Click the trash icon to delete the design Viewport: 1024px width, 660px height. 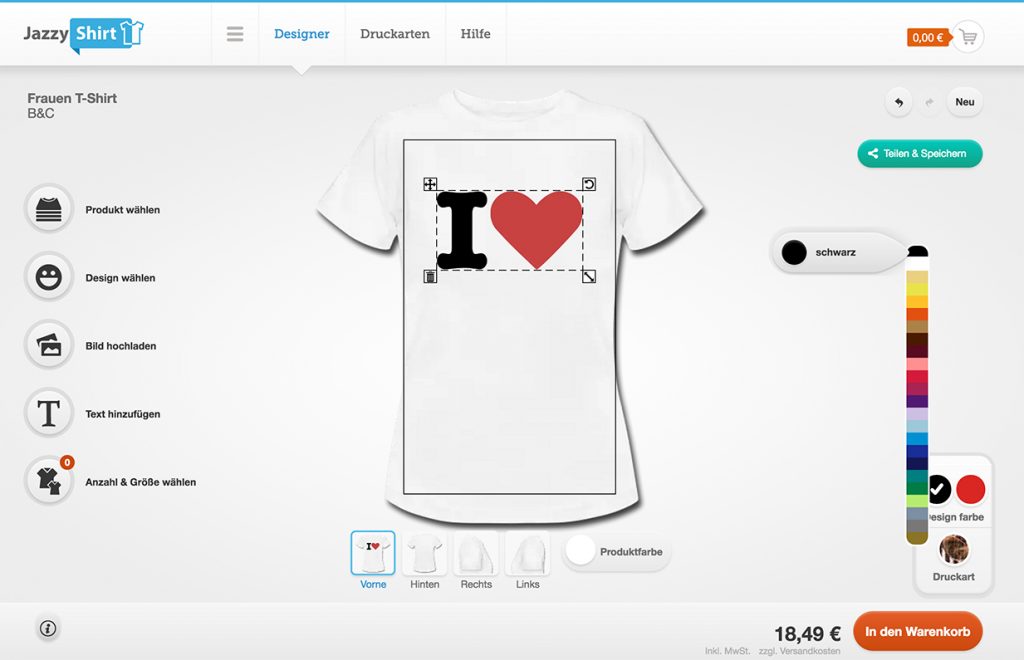click(x=430, y=277)
